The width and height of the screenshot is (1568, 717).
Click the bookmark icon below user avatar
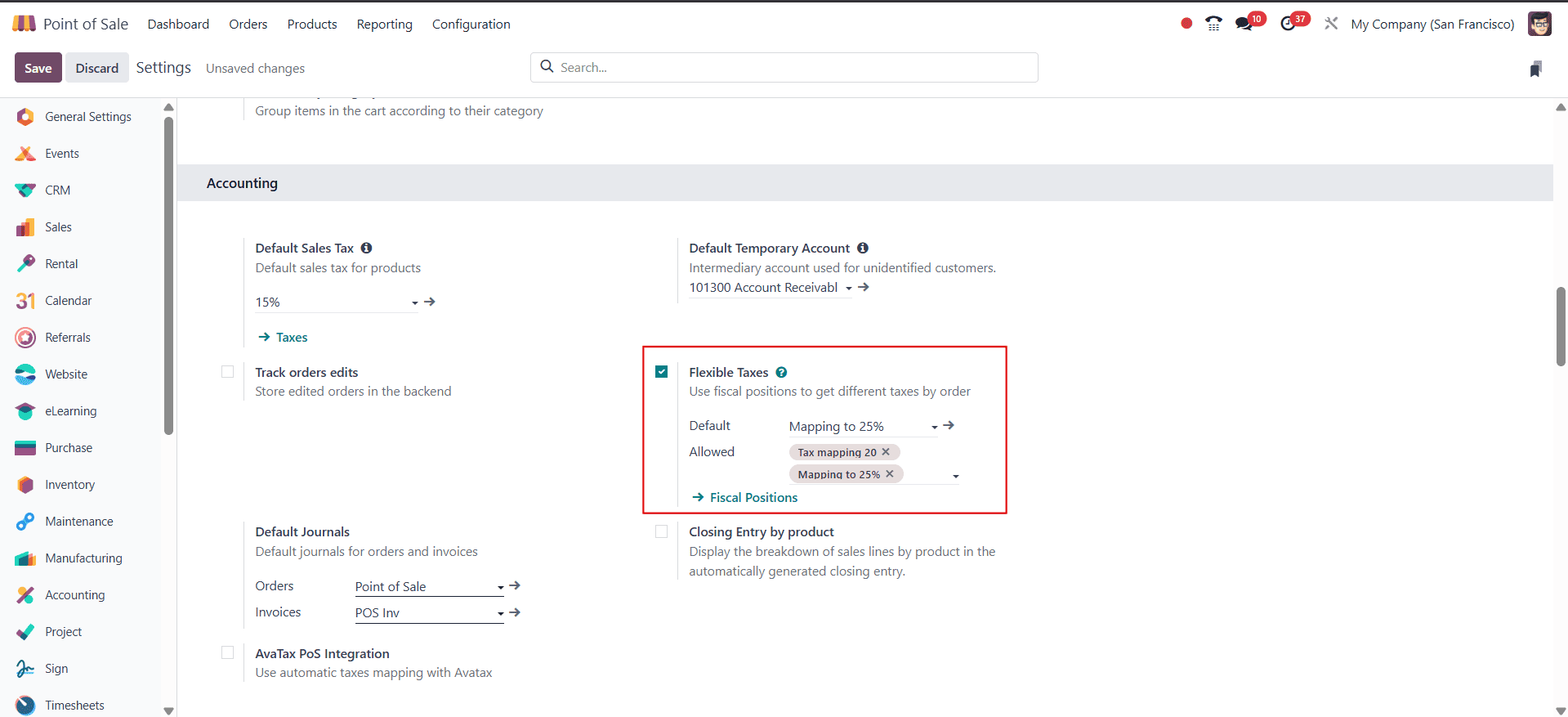tap(1535, 69)
